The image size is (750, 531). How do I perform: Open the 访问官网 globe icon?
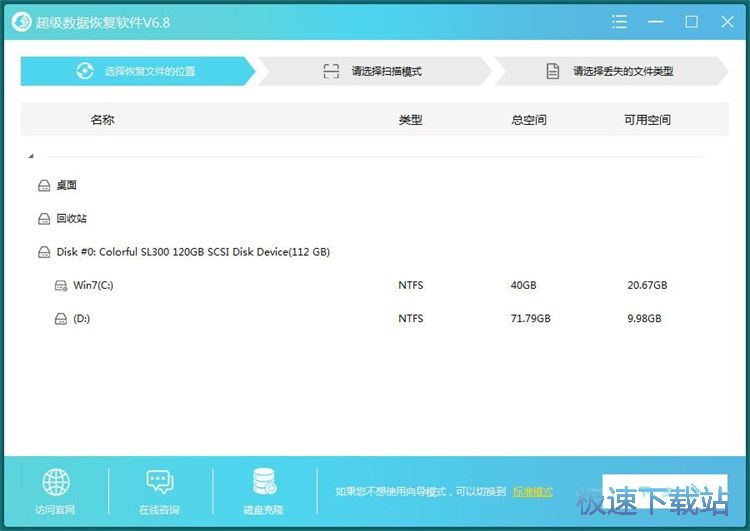pos(55,483)
